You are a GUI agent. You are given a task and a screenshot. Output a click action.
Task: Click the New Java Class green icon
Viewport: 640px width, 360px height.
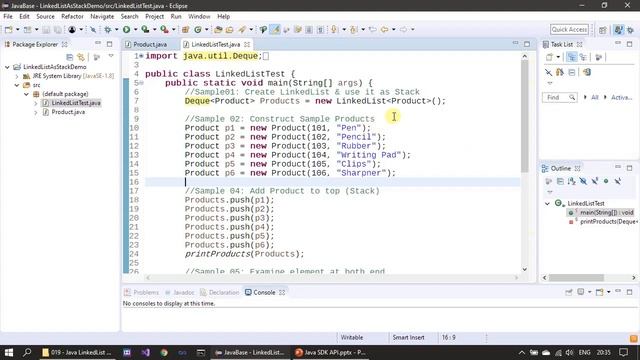(198, 29)
